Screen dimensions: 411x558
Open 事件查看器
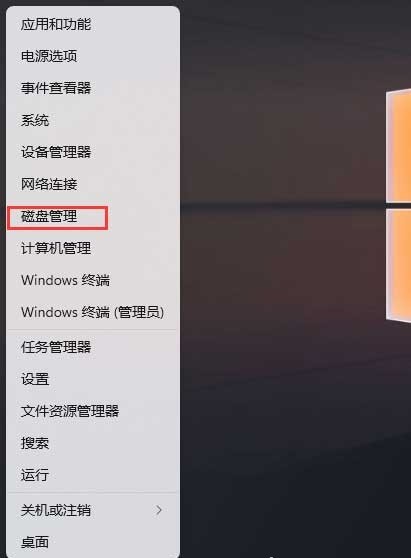coord(93,88)
